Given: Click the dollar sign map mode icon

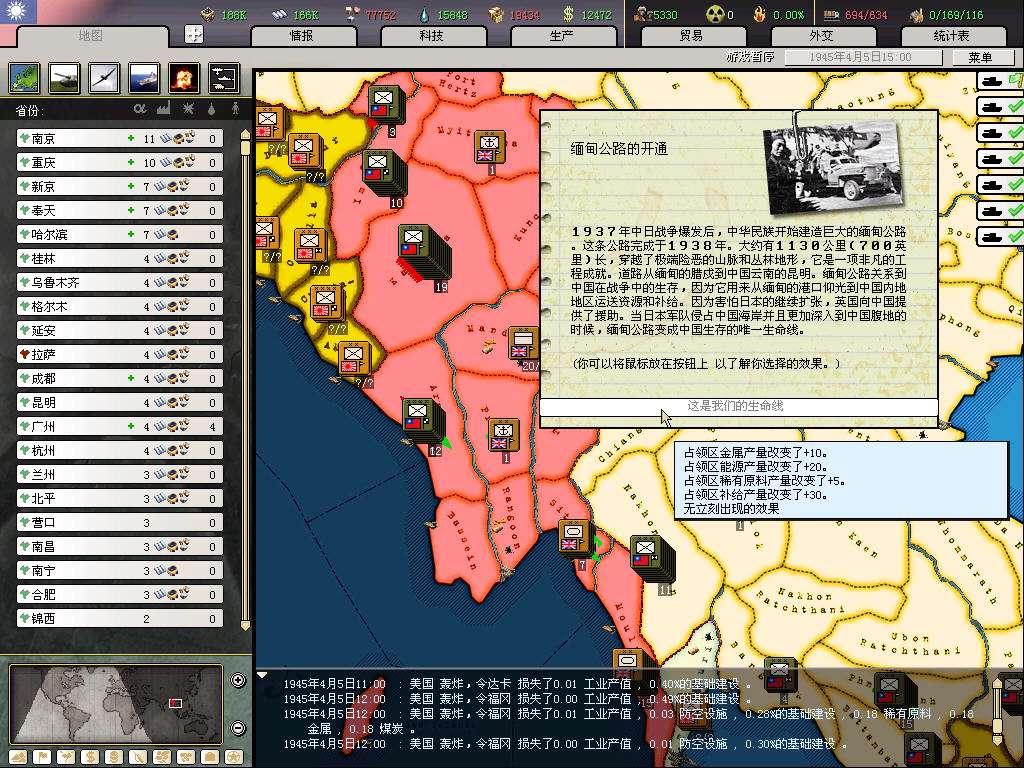Looking at the screenshot, I should point(88,756).
